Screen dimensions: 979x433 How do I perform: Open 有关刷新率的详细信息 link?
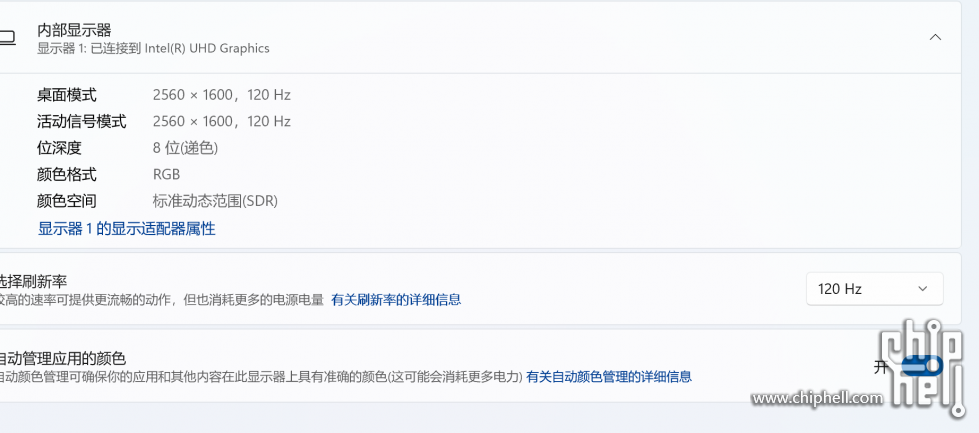pyautogui.click(x=396, y=299)
